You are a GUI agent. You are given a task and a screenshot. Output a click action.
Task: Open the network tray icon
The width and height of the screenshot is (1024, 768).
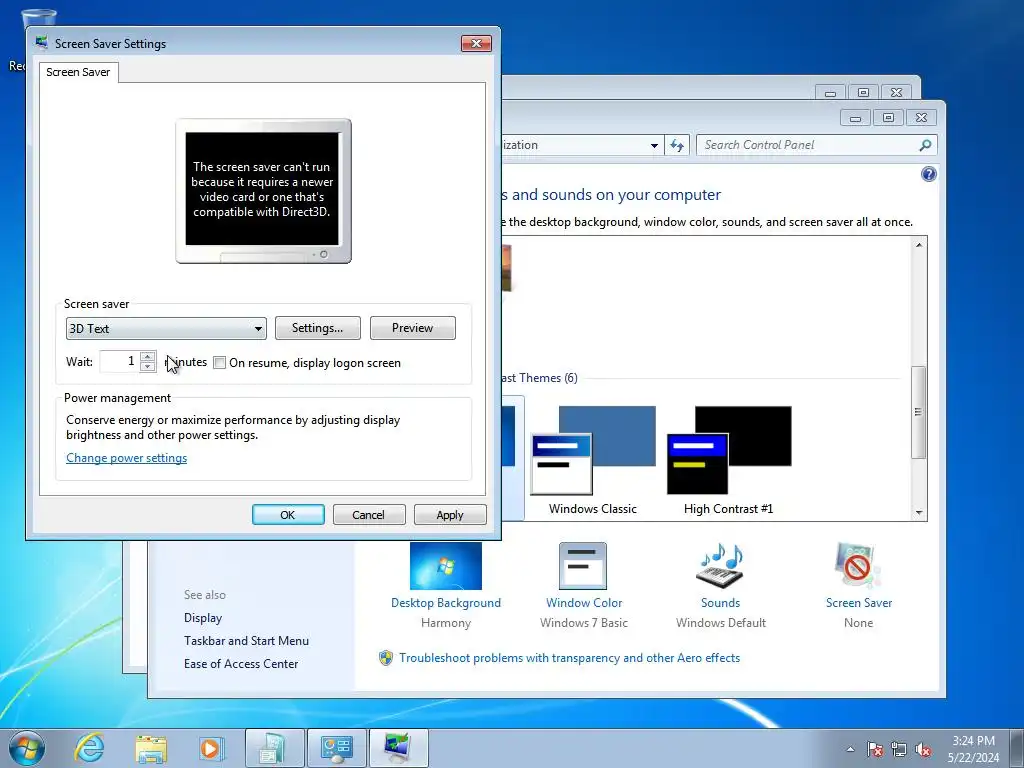[x=899, y=749]
